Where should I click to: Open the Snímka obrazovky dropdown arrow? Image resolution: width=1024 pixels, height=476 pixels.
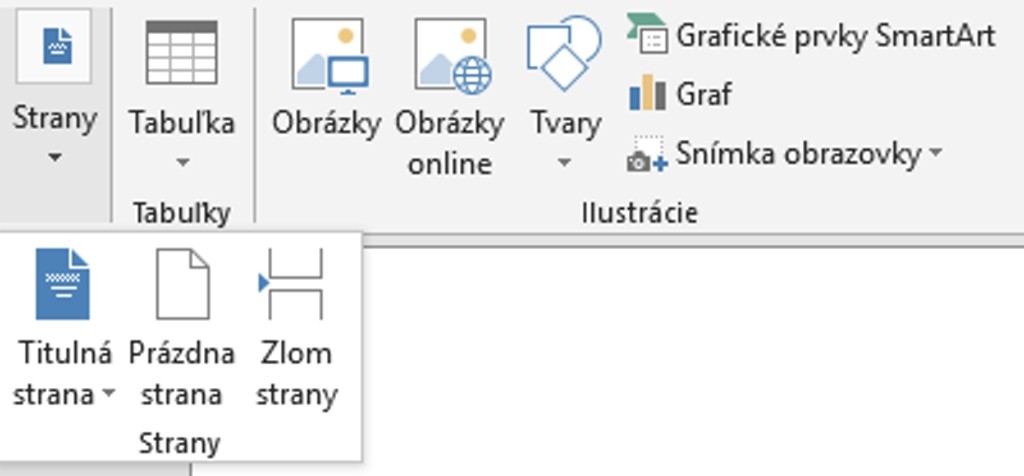pos(936,154)
